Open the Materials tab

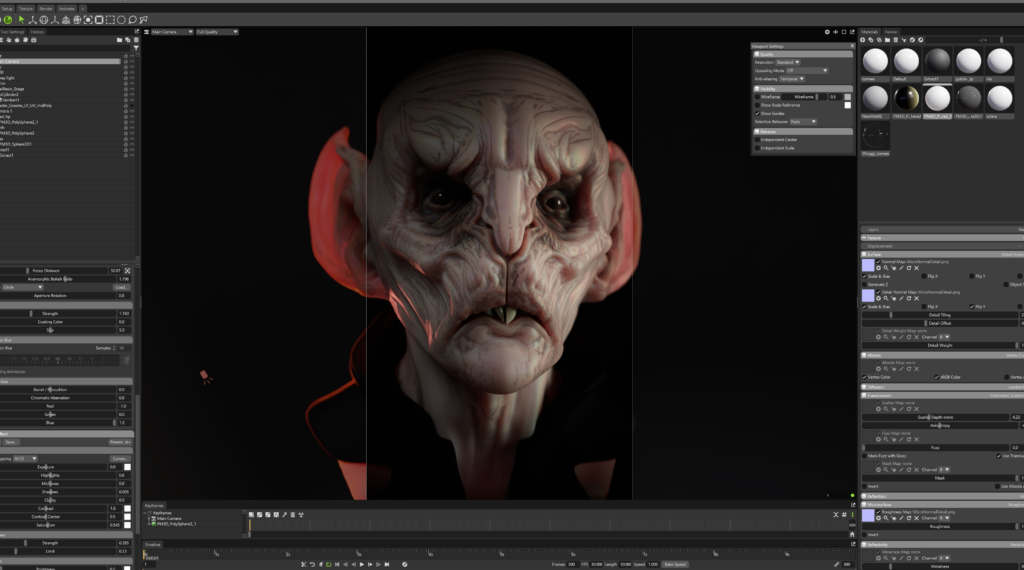870,31
